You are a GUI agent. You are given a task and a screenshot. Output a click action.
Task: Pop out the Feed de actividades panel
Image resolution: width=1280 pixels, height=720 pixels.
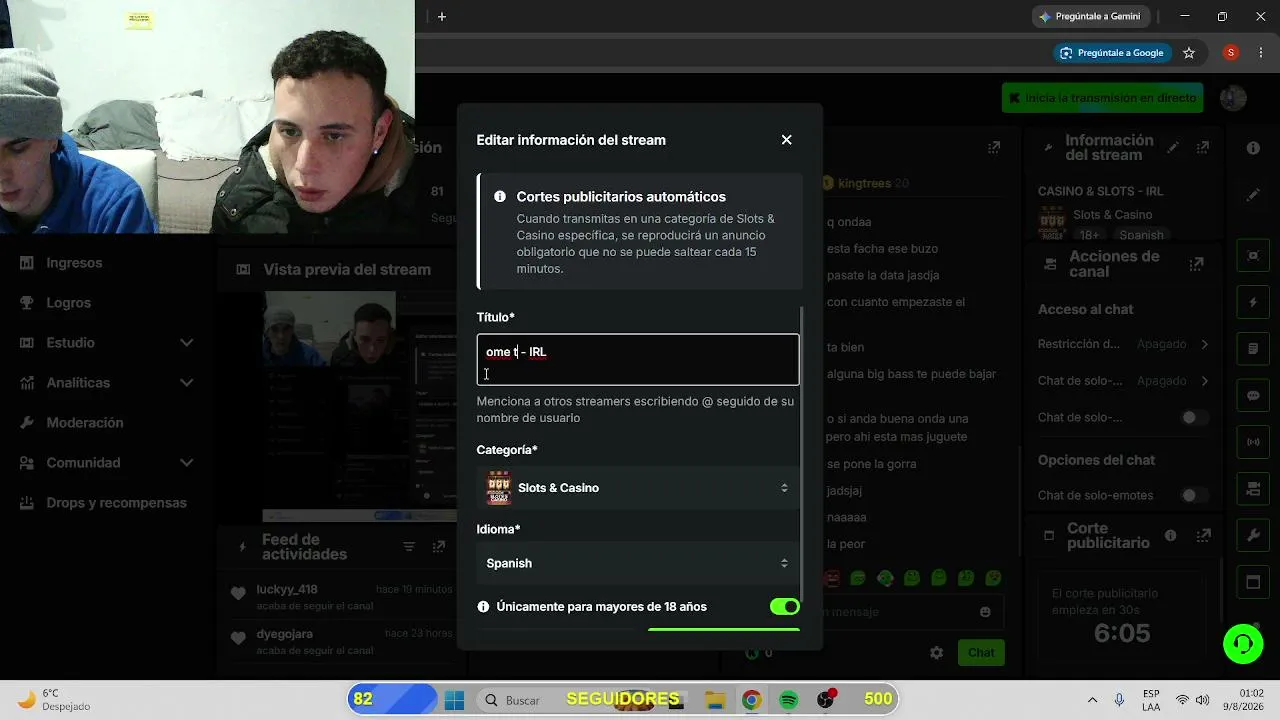click(438, 547)
